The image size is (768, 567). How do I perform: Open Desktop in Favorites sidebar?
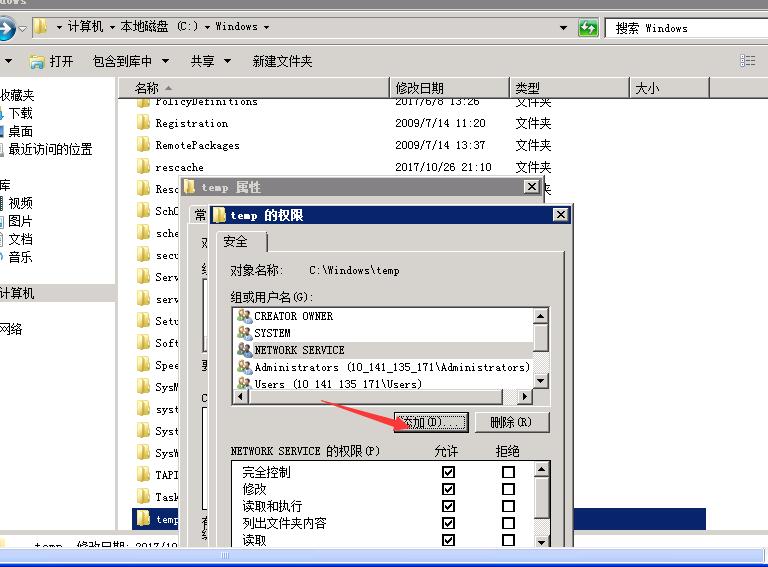coord(20,131)
